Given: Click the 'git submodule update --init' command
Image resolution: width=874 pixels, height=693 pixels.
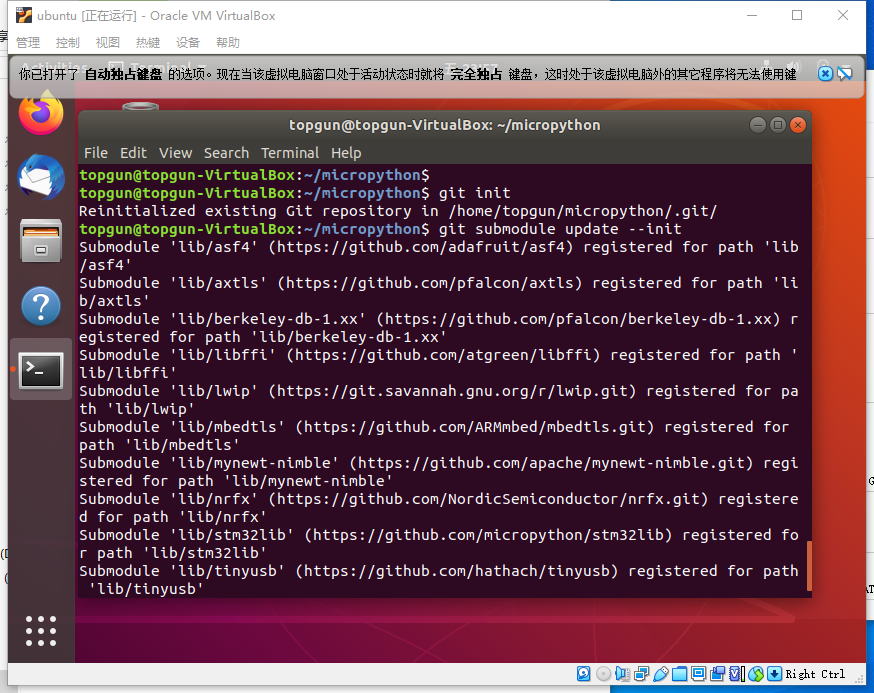Looking at the screenshot, I should coord(560,229).
